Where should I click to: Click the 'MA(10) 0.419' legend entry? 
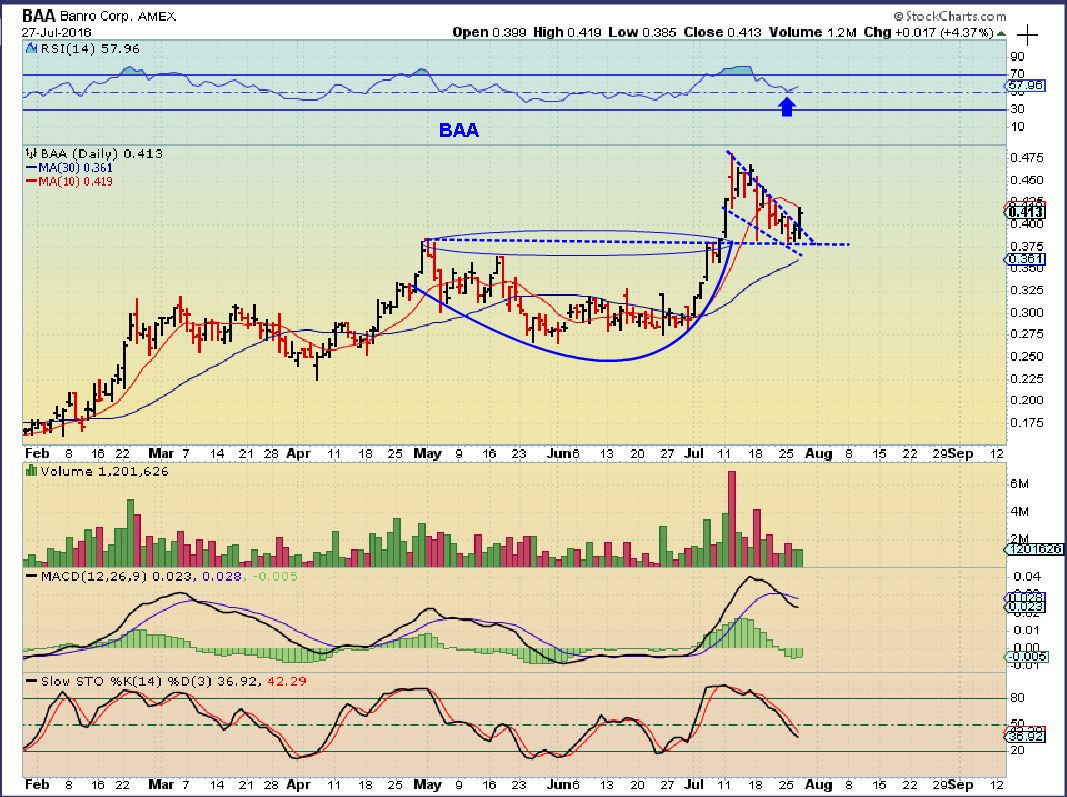pos(75,181)
